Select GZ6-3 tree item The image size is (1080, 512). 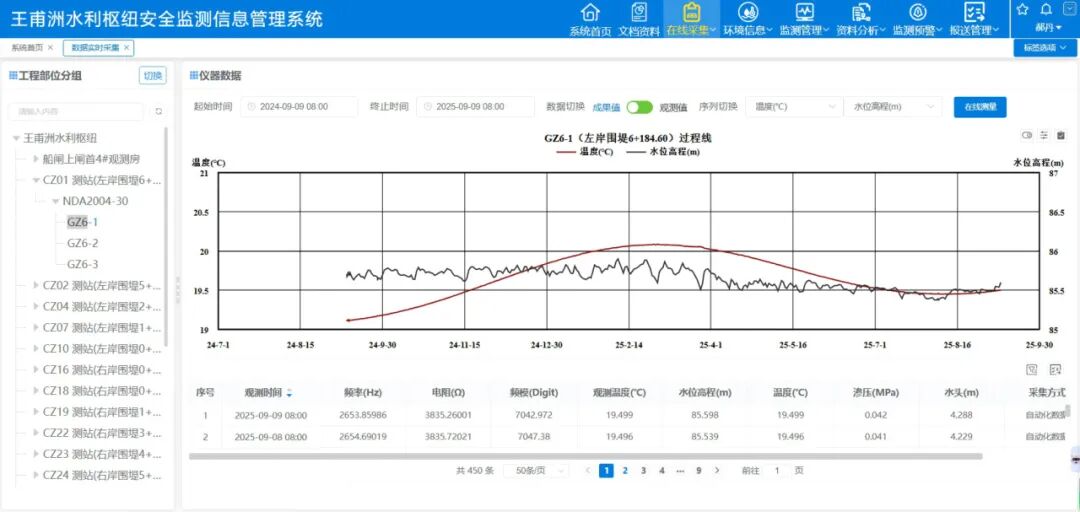click(82, 264)
